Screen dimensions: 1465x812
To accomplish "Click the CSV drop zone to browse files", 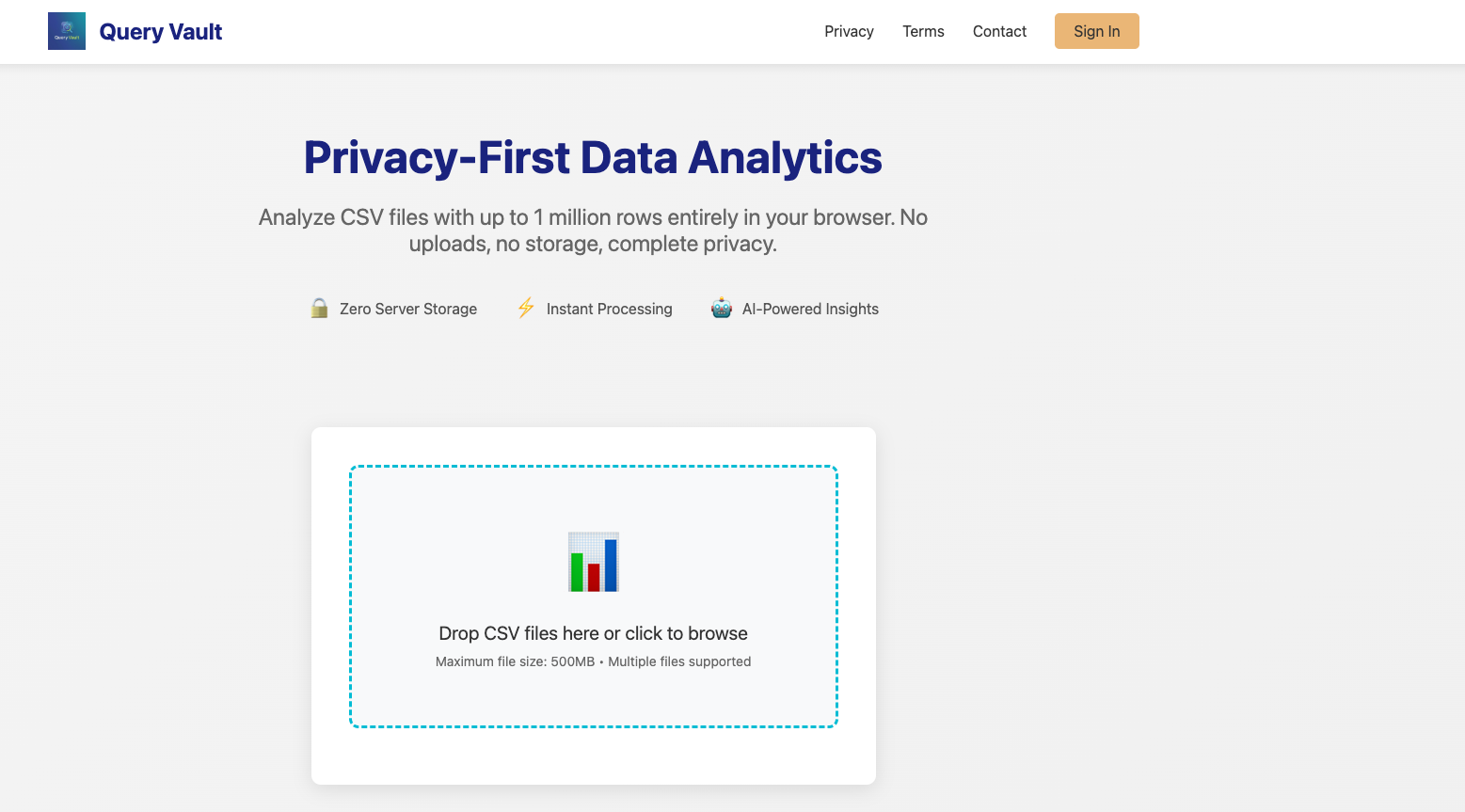I will (x=593, y=597).
